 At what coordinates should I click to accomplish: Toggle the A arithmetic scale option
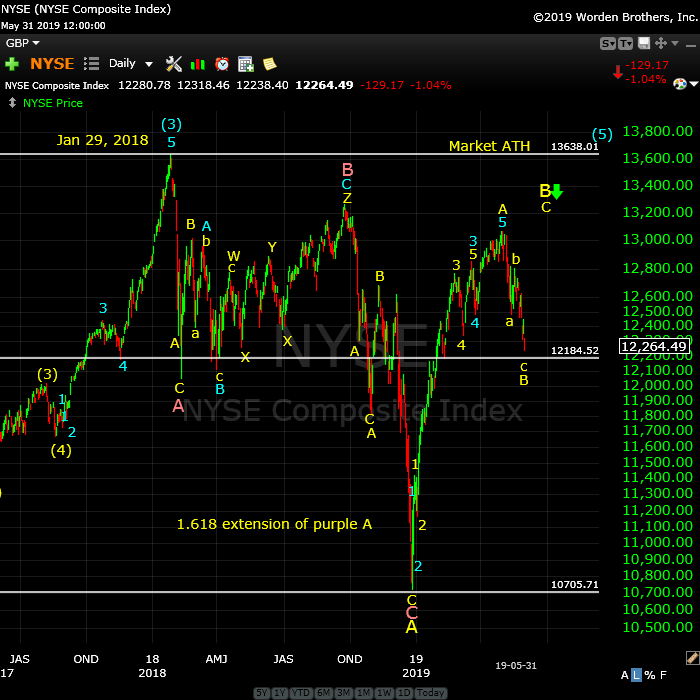pos(625,675)
